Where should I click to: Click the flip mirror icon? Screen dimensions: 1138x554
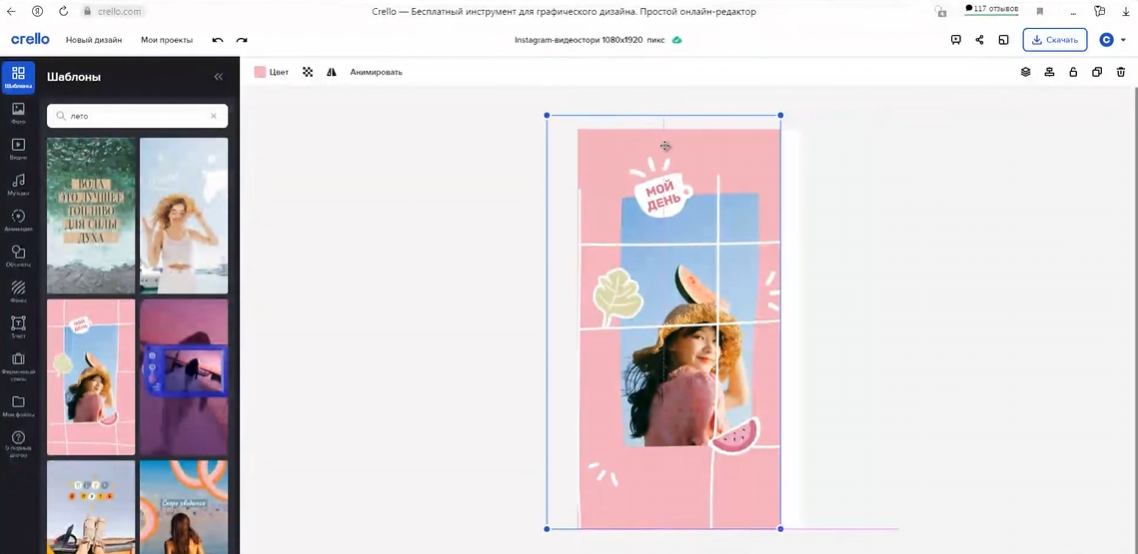point(332,72)
